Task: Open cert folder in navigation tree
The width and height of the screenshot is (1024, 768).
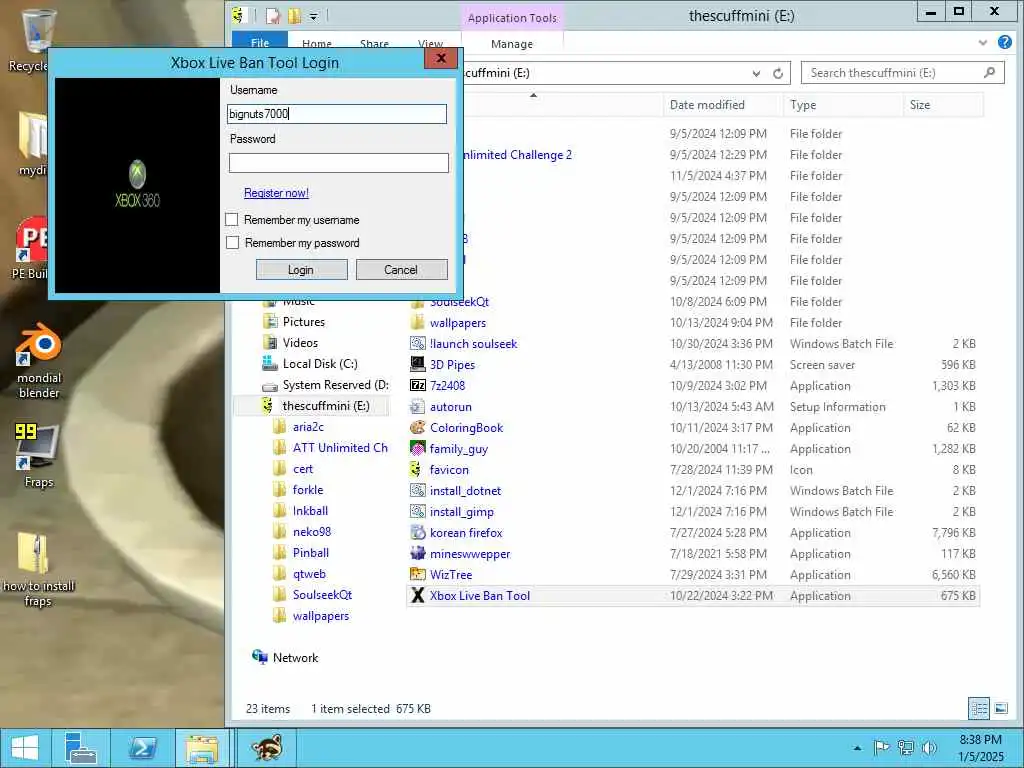Action: click(x=303, y=469)
